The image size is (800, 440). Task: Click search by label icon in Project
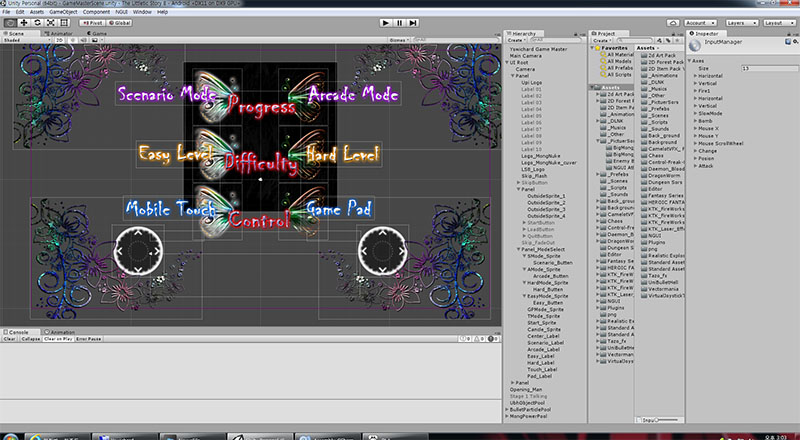point(668,40)
